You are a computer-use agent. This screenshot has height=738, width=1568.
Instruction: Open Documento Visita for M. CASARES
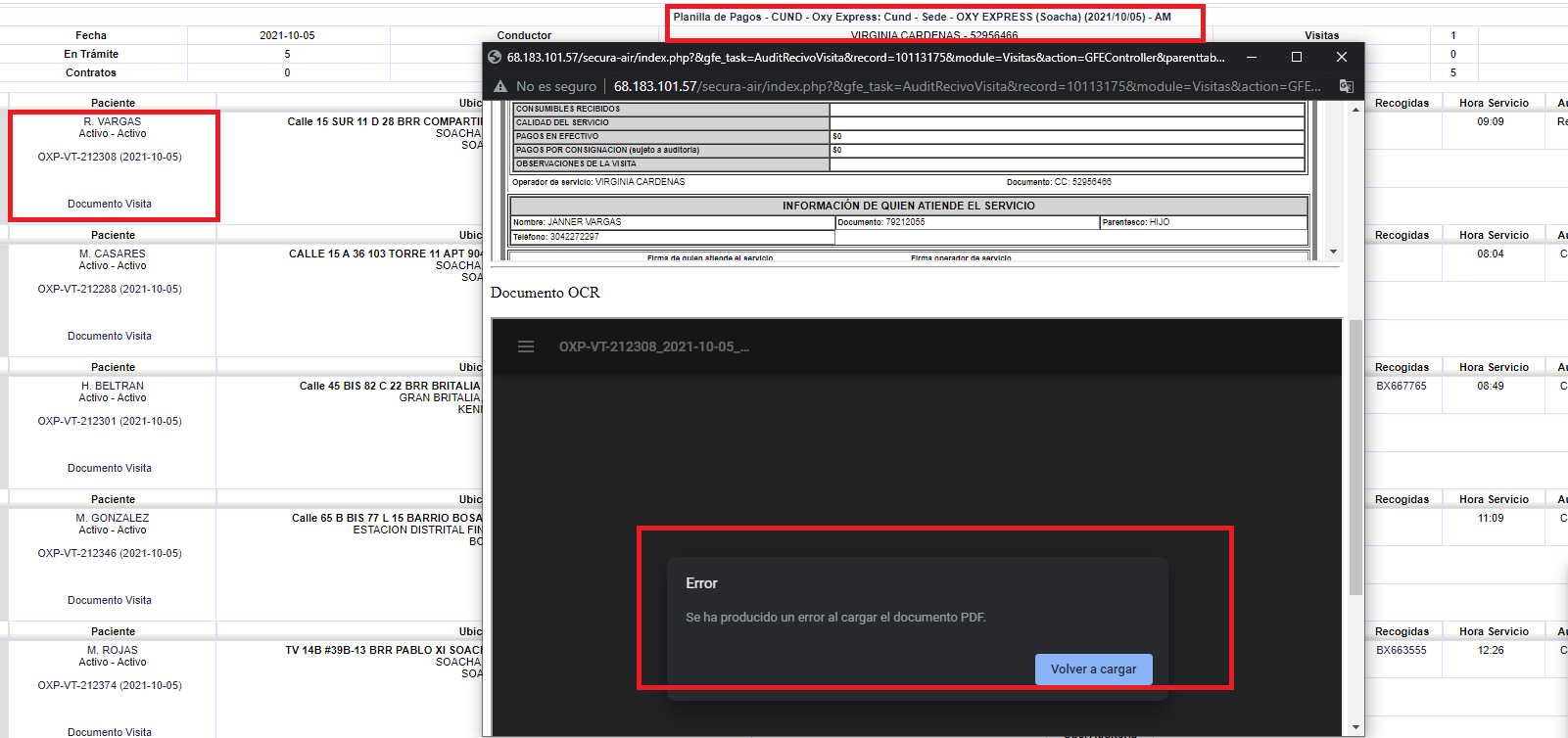[x=110, y=336]
